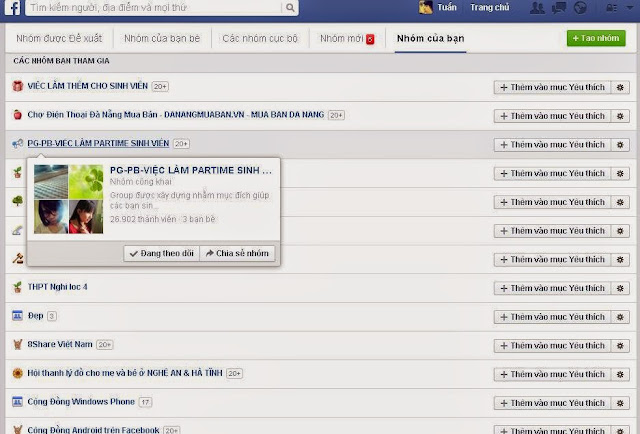Image resolution: width=640 pixels, height=434 pixels.
Task: Open settings gear for THPT Nghi lộc 4
Action: pos(620,288)
